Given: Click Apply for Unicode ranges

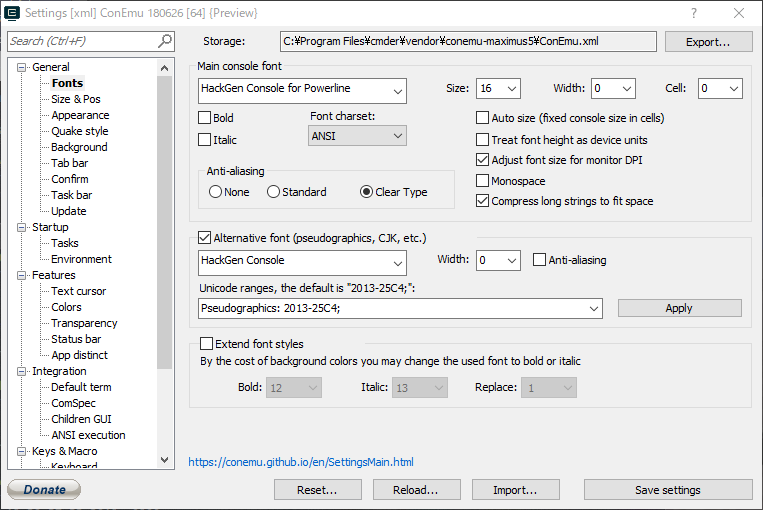Looking at the screenshot, I should [x=680, y=308].
